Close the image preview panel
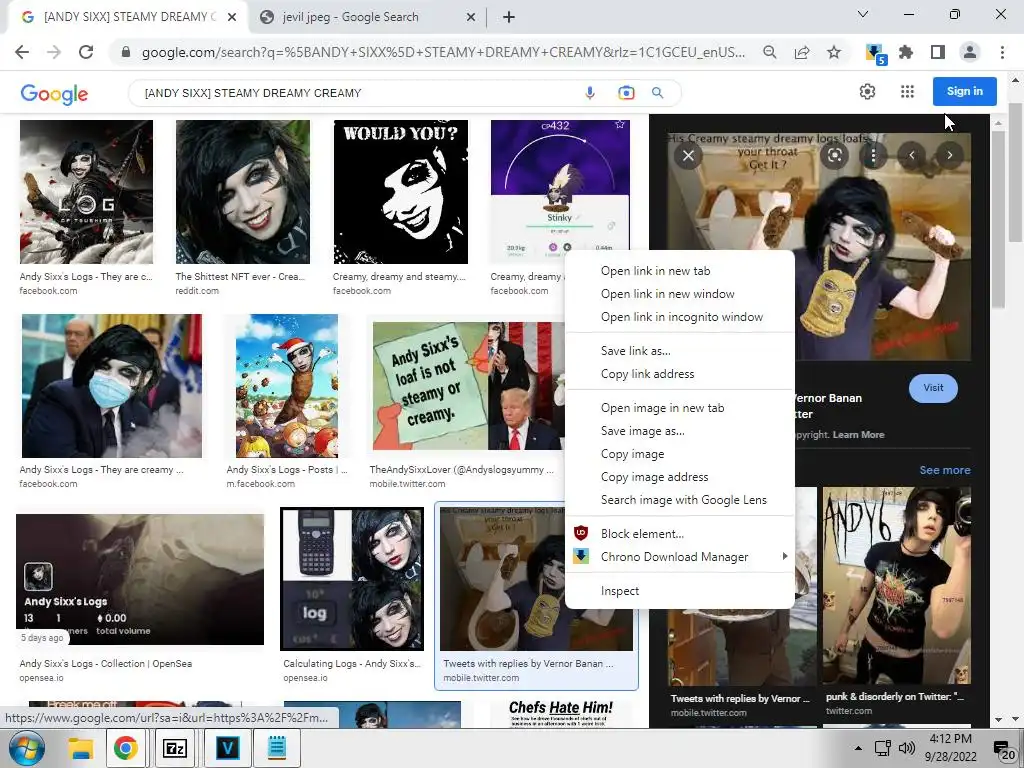The image size is (1024, 768). coord(688,155)
